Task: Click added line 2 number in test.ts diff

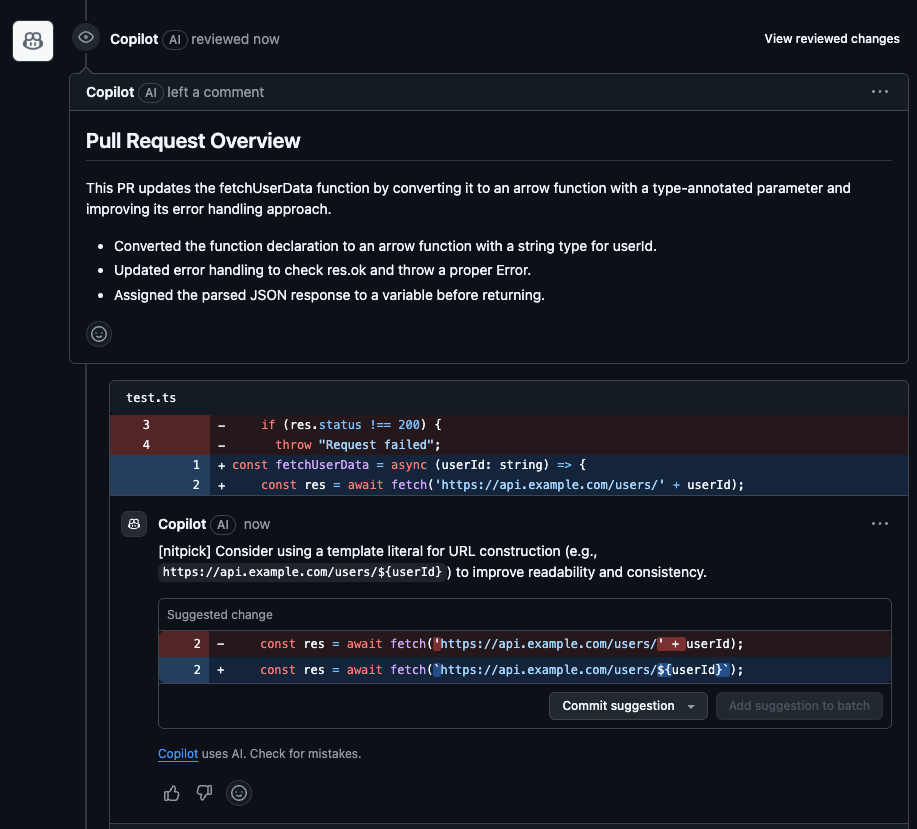Action: 196,485
